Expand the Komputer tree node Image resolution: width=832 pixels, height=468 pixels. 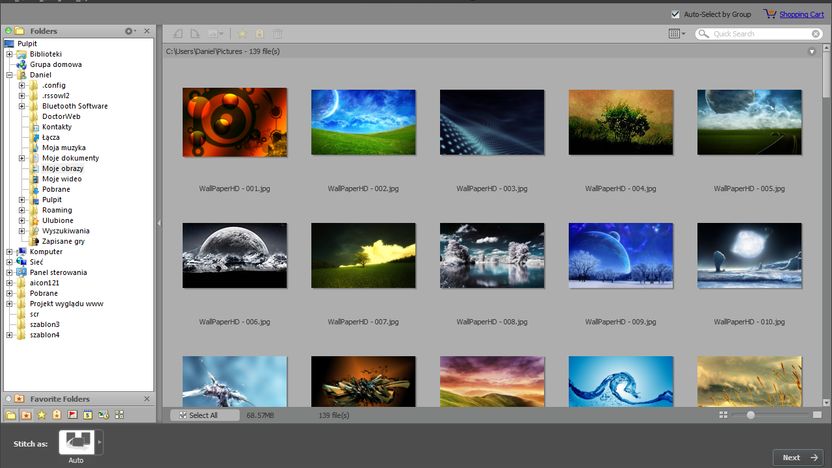coord(9,252)
